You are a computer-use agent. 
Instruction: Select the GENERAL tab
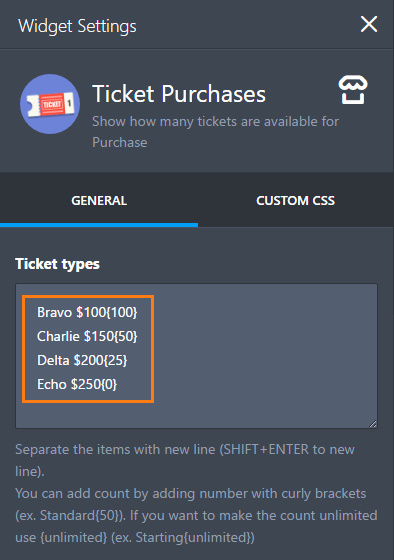click(99, 200)
